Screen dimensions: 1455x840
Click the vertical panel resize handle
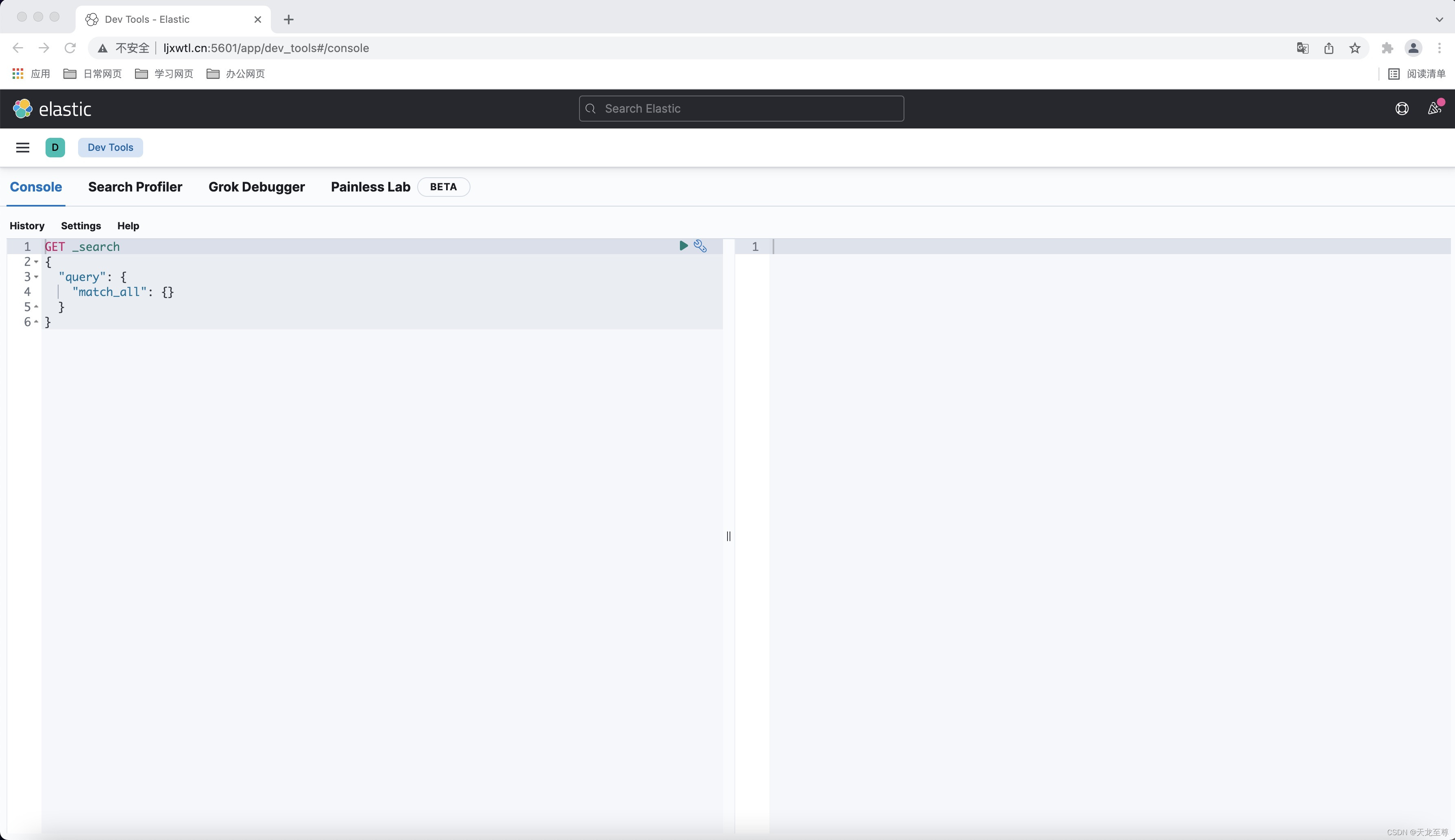click(x=728, y=537)
